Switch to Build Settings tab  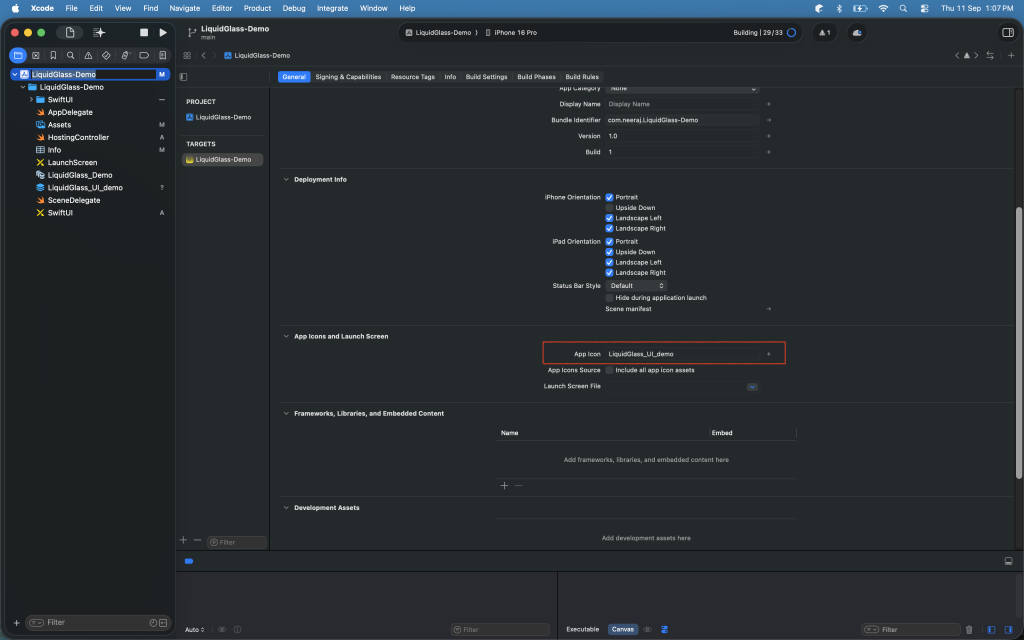487,77
